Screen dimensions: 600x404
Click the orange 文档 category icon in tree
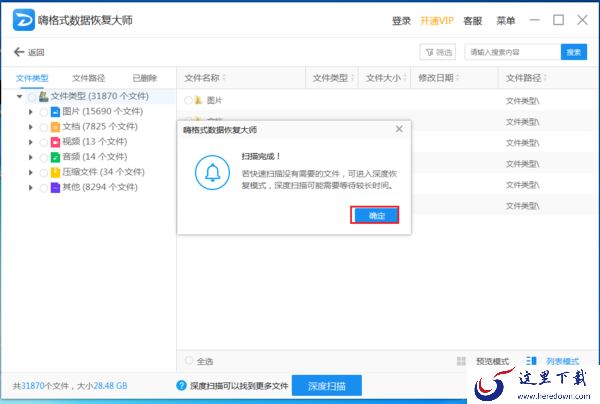click(55, 127)
